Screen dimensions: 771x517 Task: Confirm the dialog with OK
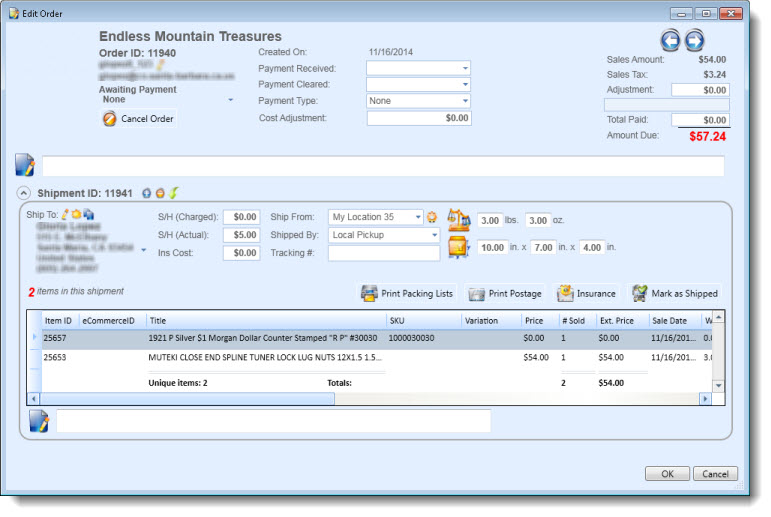tap(667, 474)
